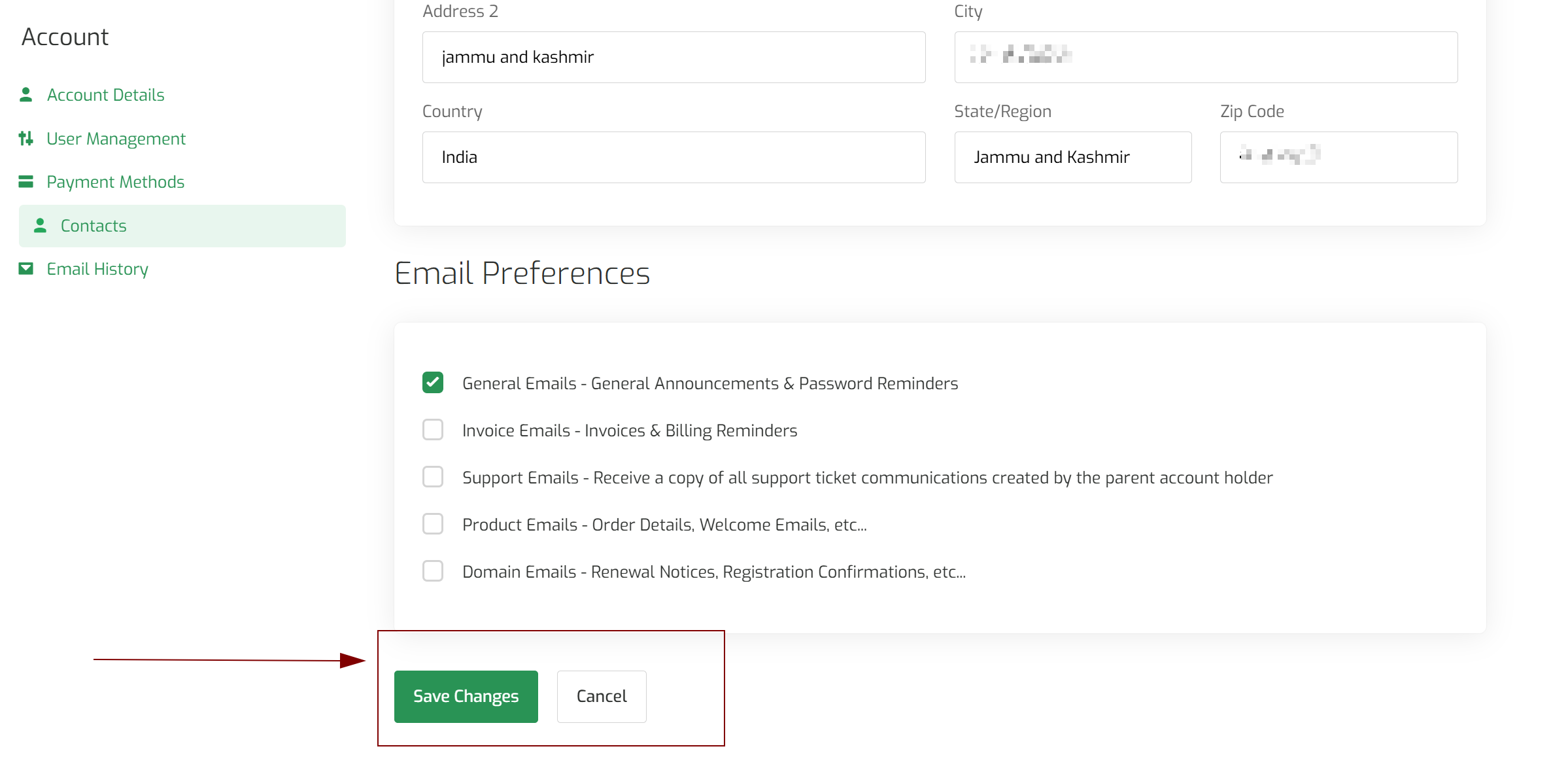Cancel the contact edits

tap(602, 696)
